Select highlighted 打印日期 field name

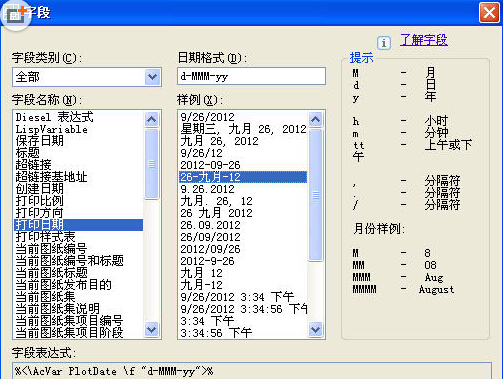click(x=79, y=225)
